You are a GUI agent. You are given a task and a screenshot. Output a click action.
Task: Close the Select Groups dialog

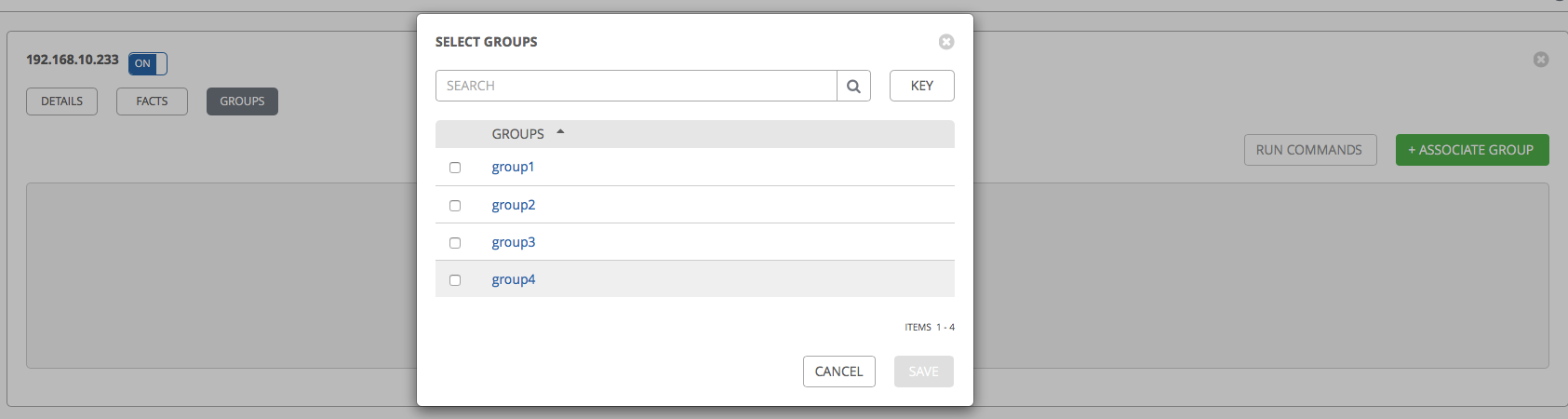946,42
